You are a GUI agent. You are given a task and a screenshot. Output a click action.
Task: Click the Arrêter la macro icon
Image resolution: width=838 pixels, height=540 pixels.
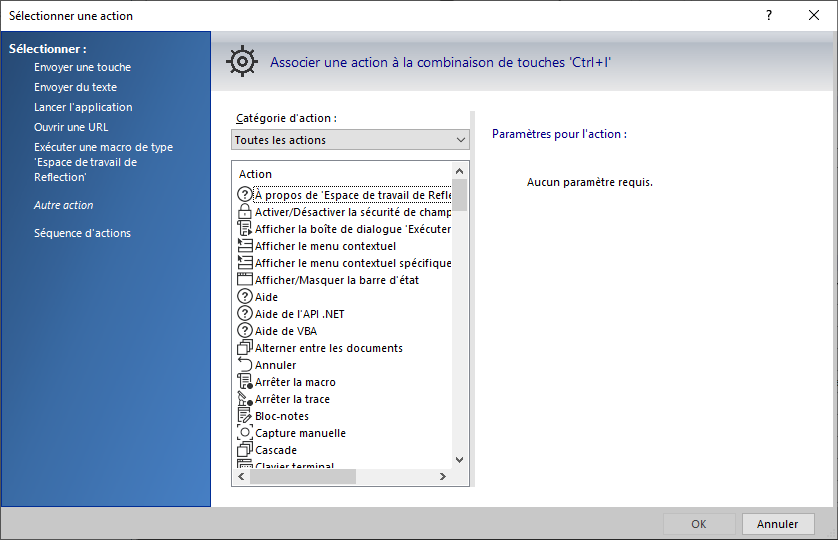click(x=244, y=382)
